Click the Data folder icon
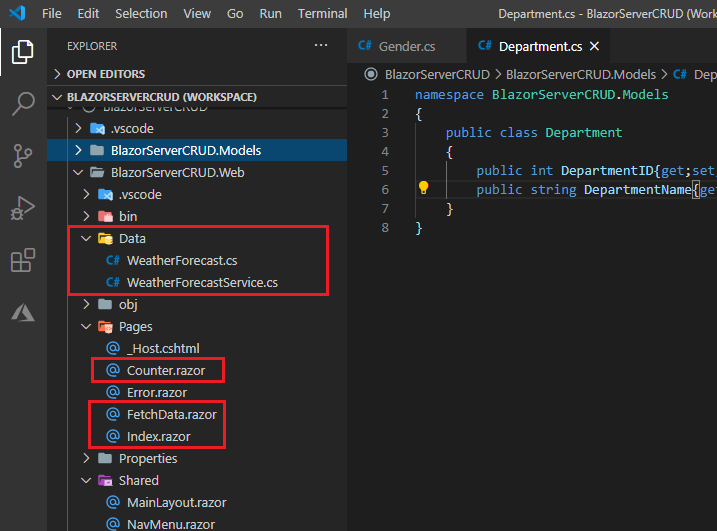Image resolution: width=717 pixels, height=531 pixels. [105, 239]
